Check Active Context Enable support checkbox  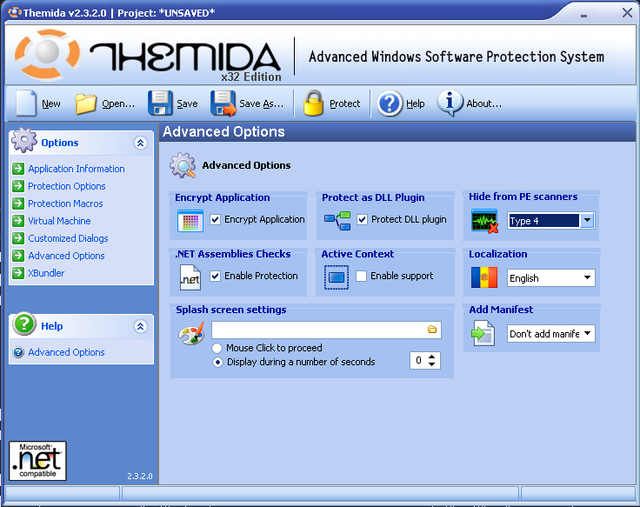(x=361, y=276)
